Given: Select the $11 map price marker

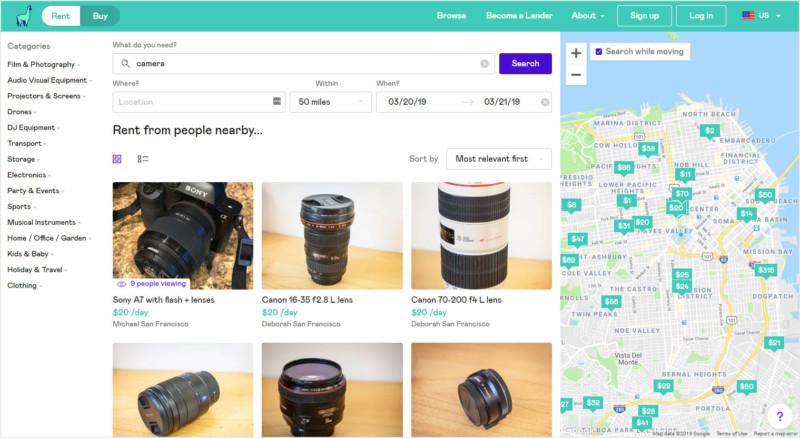Looking at the screenshot, I should [685, 174].
